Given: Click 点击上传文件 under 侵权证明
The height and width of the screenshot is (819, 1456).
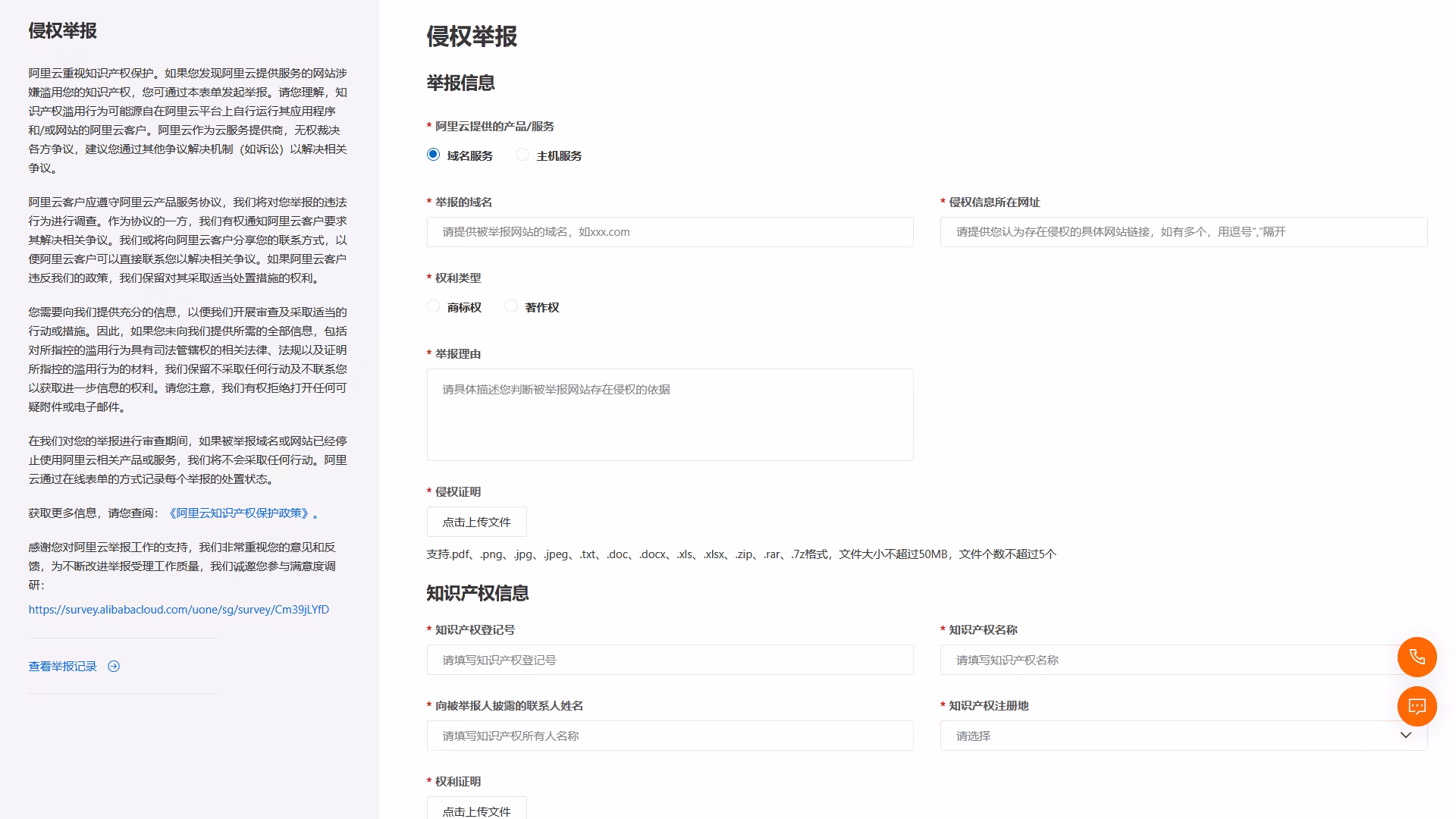Looking at the screenshot, I should pos(476,522).
